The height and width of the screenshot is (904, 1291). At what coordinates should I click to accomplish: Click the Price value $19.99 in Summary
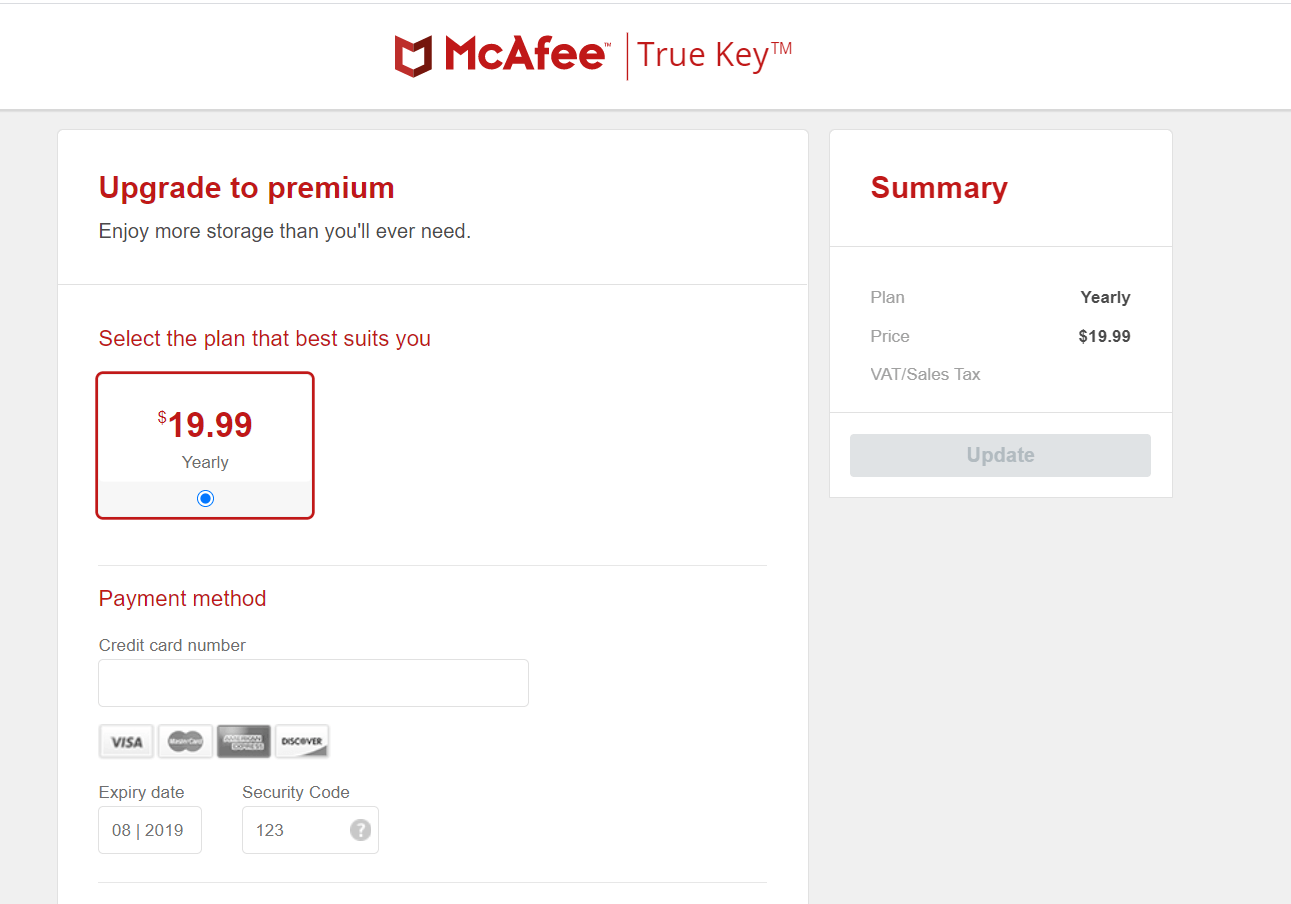click(x=1104, y=336)
